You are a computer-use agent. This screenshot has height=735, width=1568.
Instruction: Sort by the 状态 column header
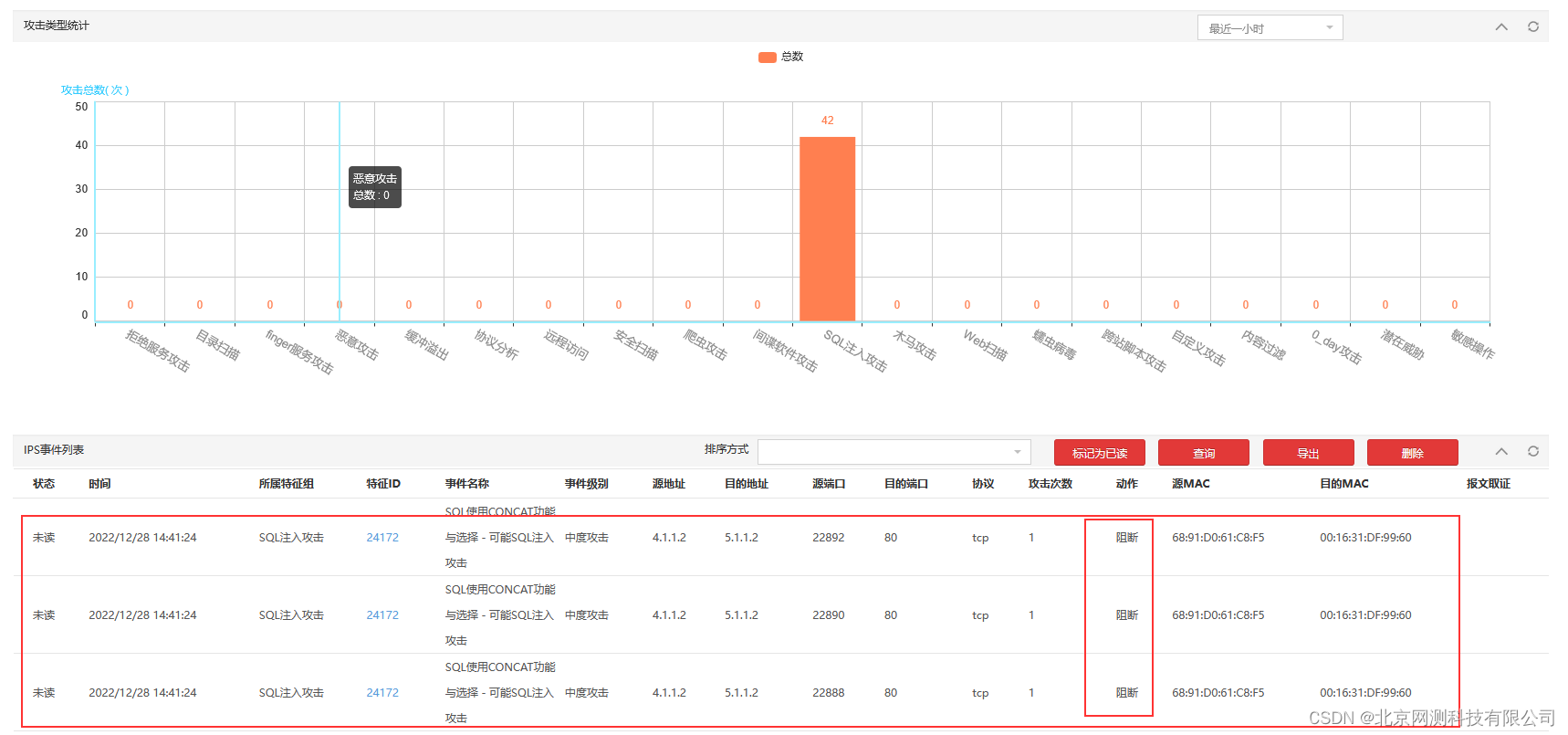[44, 484]
